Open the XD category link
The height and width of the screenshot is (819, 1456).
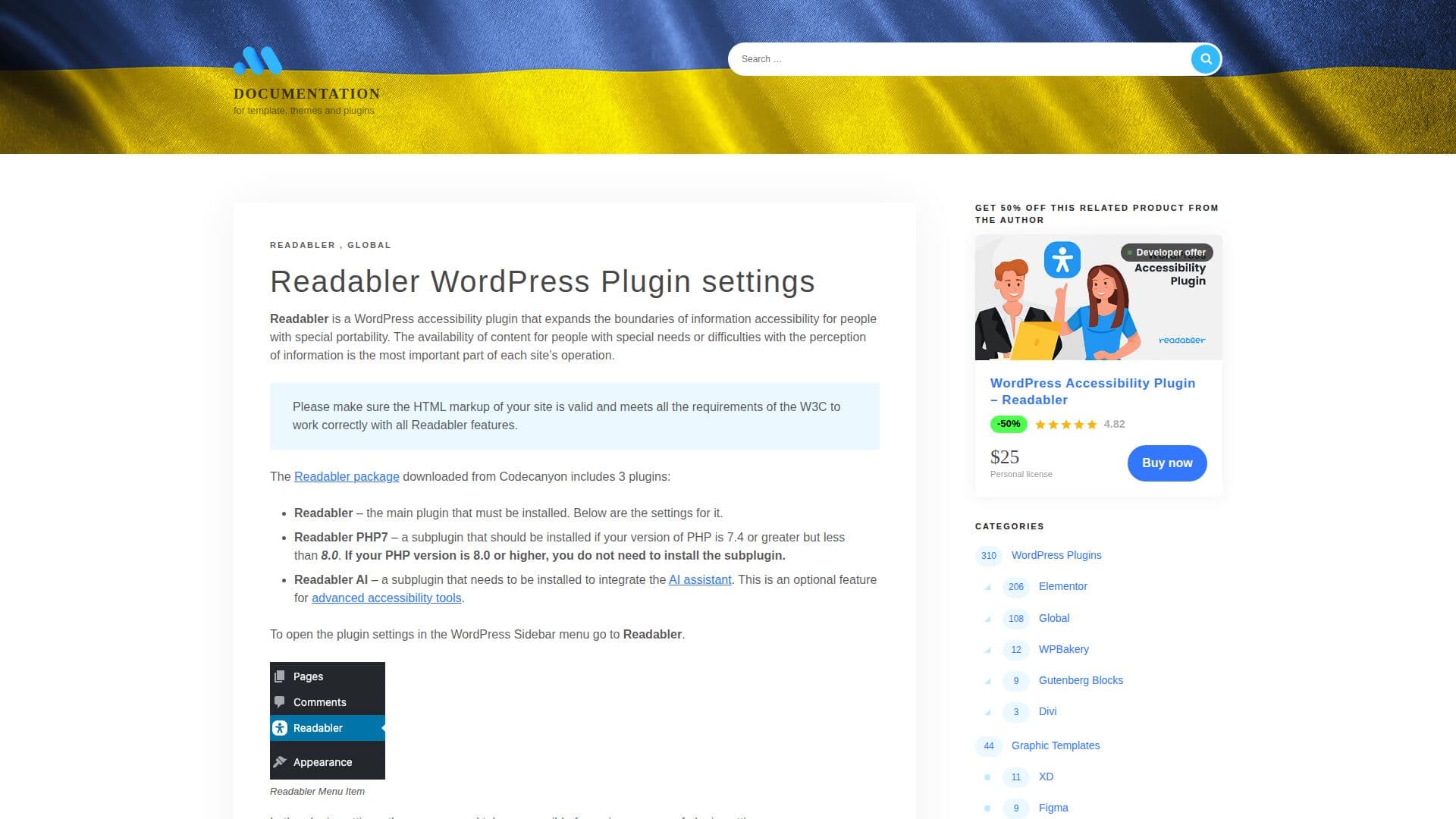tap(1046, 777)
